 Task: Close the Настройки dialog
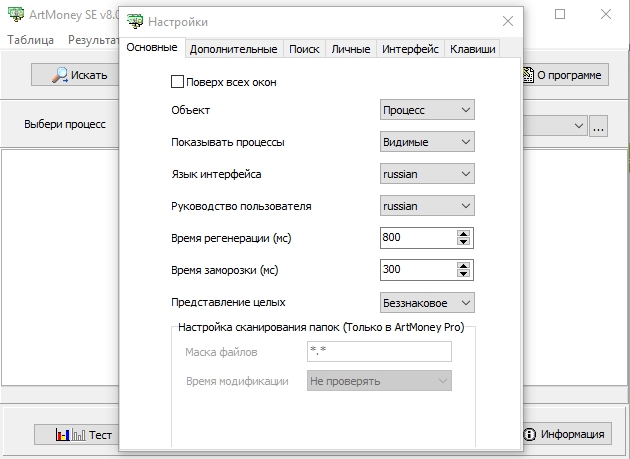pyautogui.click(x=508, y=21)
